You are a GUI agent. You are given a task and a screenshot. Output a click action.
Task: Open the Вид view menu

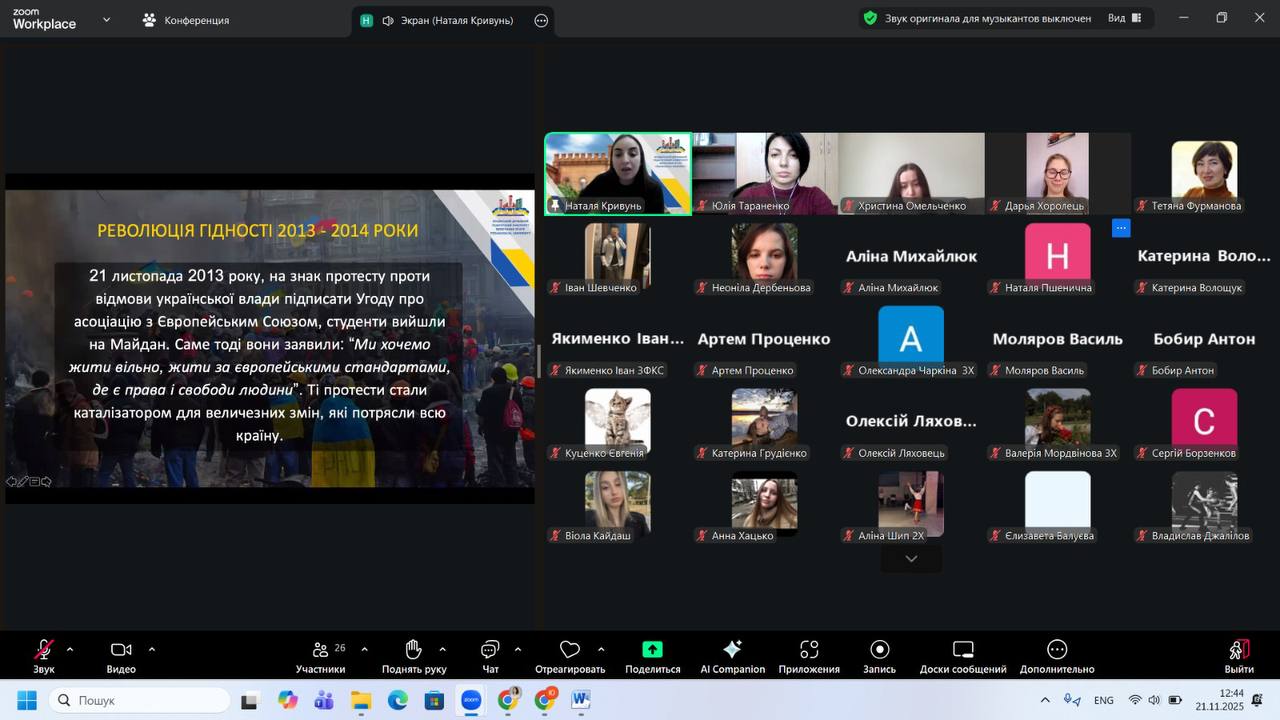coord(1124,18)
